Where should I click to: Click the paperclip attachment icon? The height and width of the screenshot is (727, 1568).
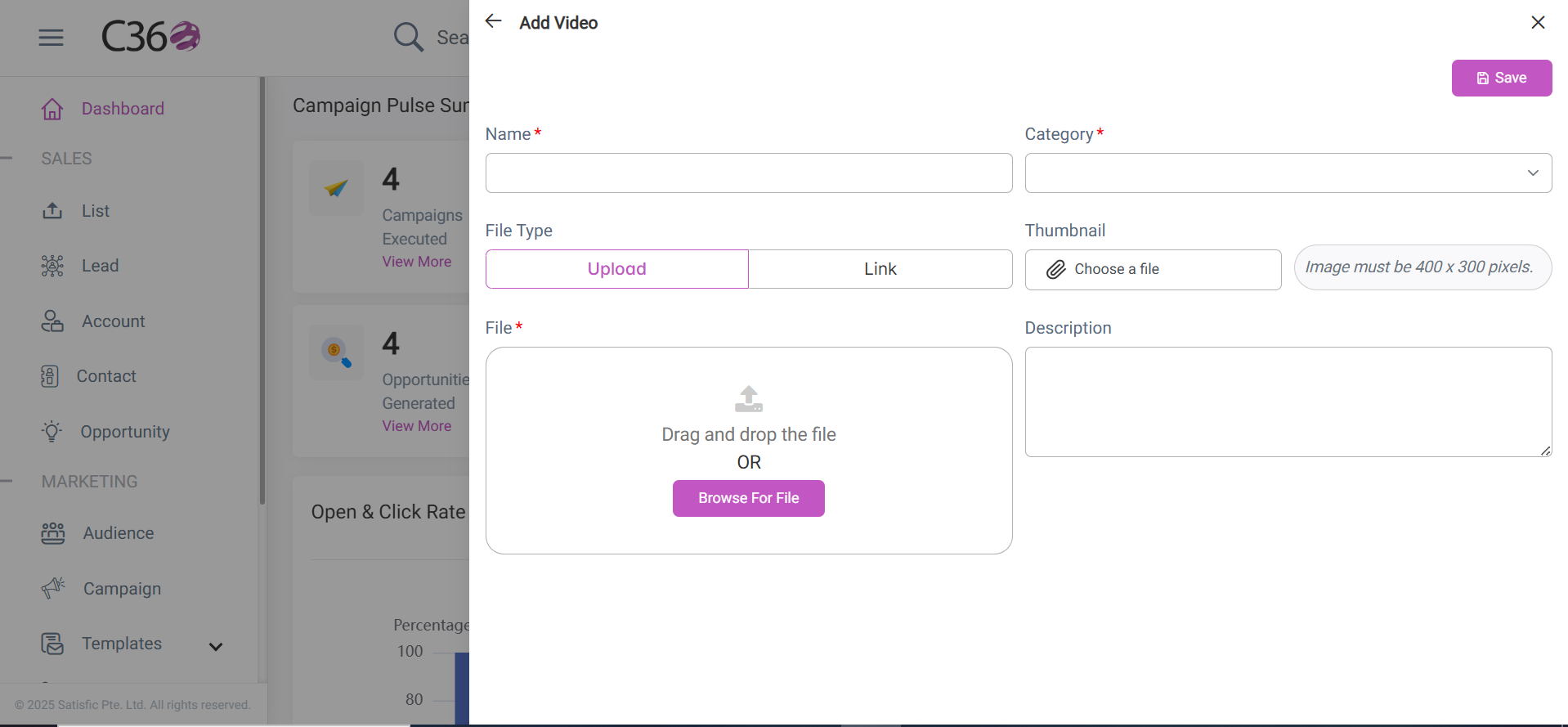point(1056,269)
